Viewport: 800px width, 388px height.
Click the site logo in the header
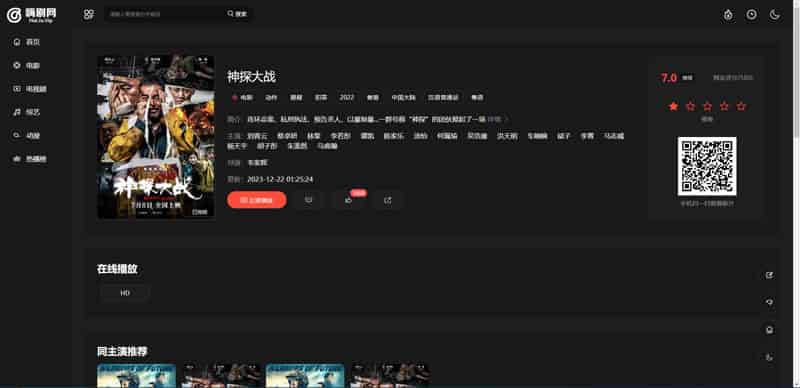(x=32, y=15)
